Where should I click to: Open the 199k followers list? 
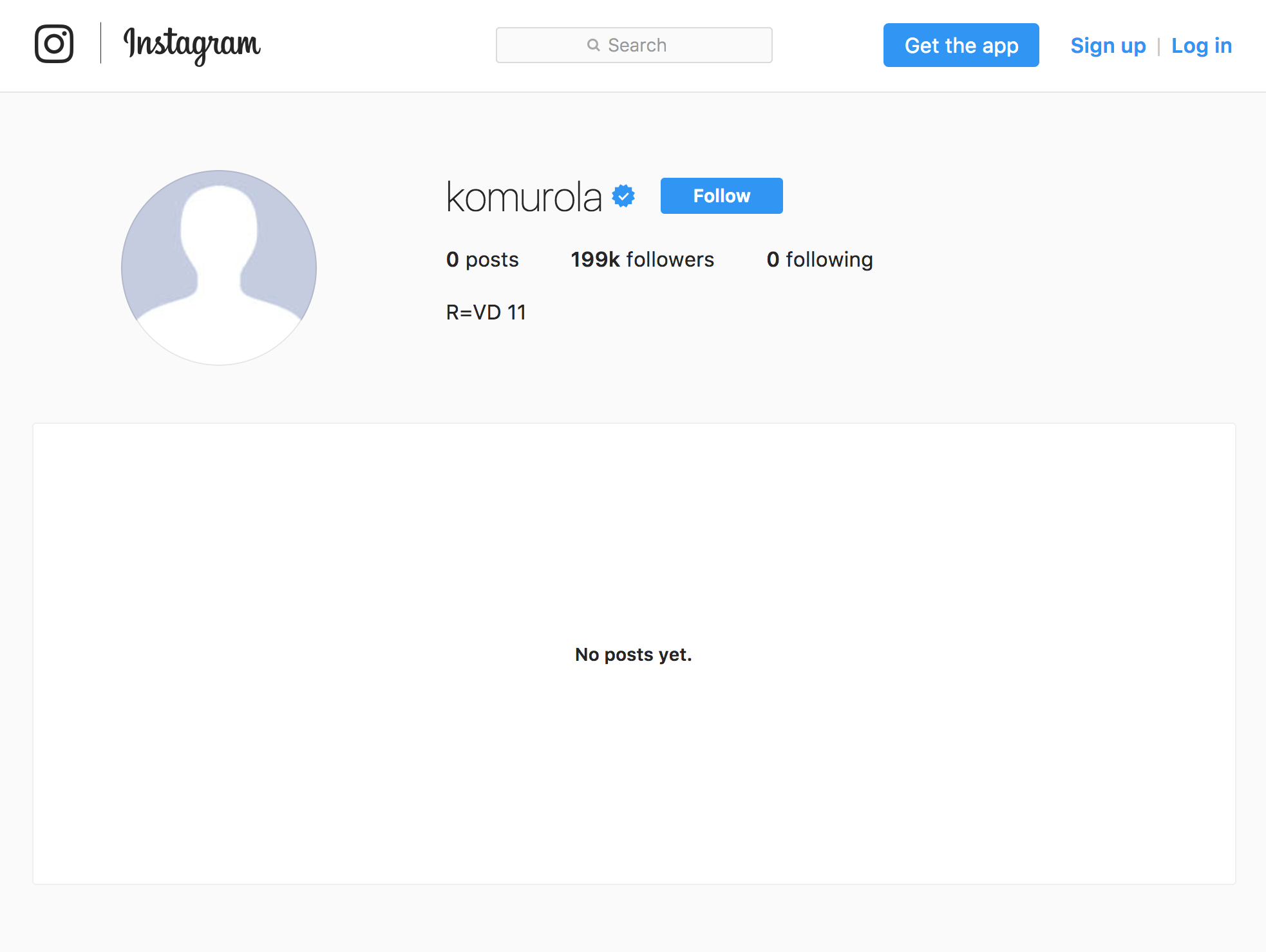tap(643, 260)
